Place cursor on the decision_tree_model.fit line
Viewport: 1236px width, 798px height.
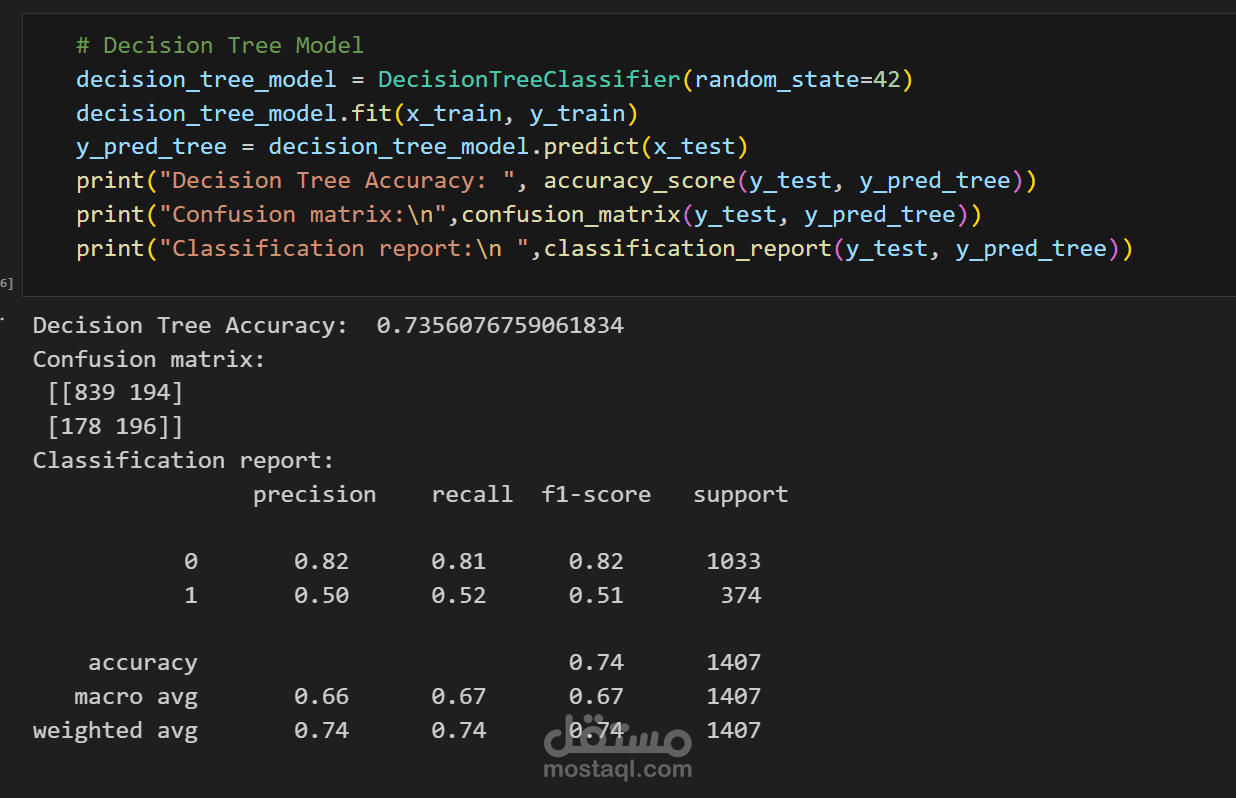pyautogui.click(x=357, y=113)
